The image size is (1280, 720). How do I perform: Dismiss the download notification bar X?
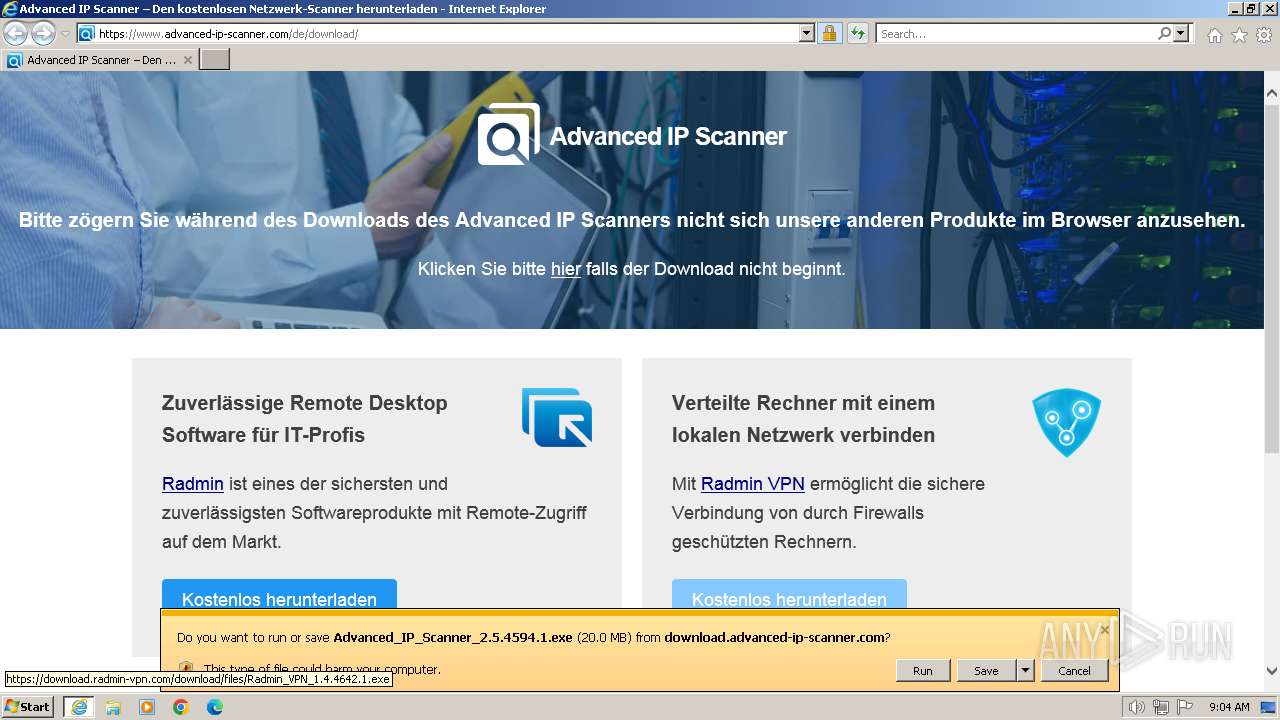tap(1104, 629)
